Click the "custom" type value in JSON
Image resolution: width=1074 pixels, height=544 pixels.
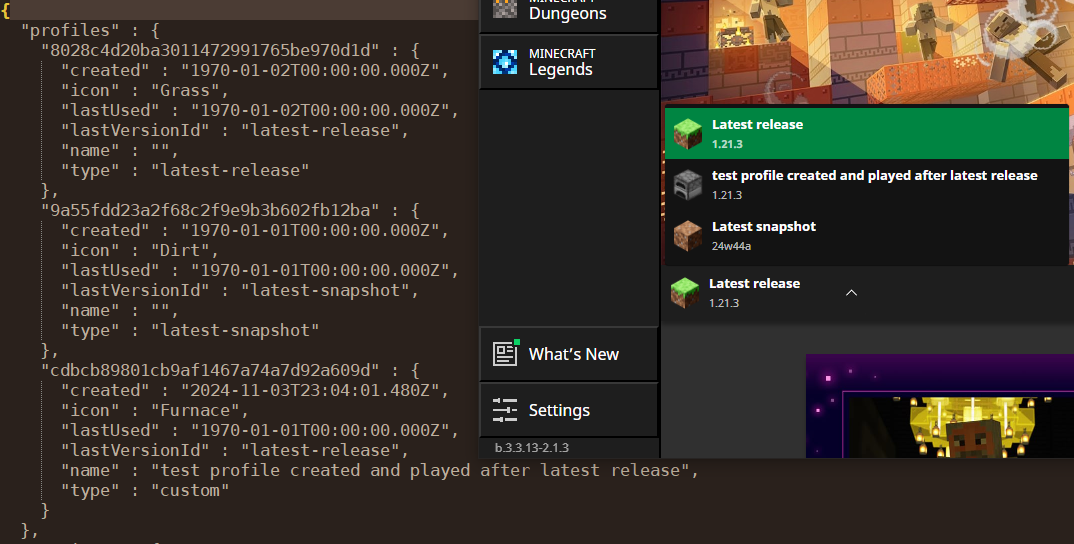coord(190,491)
